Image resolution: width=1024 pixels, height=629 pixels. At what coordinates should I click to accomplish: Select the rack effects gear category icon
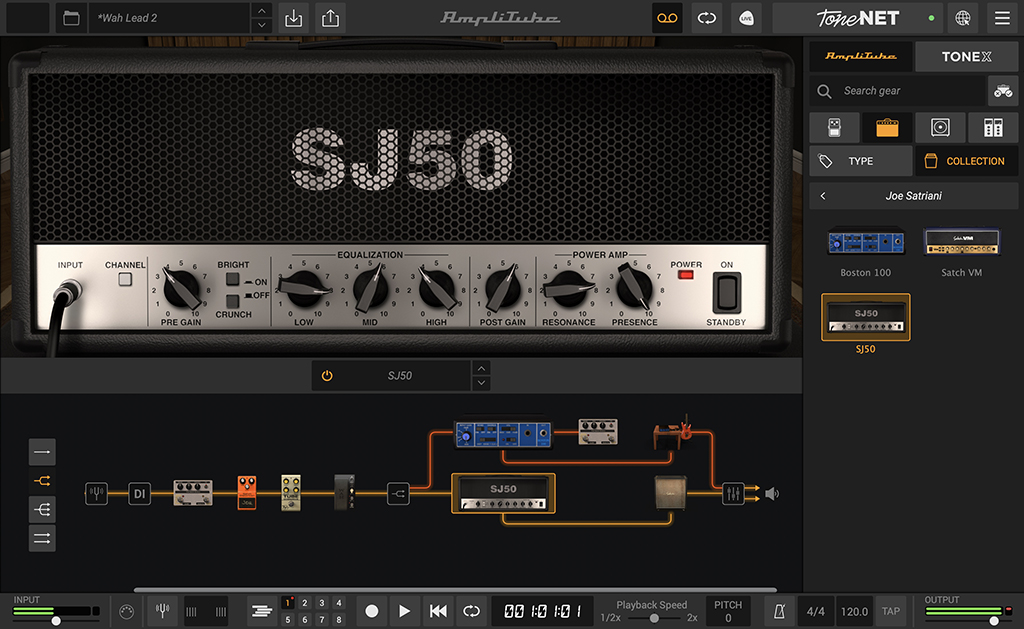tap(992, 127)
